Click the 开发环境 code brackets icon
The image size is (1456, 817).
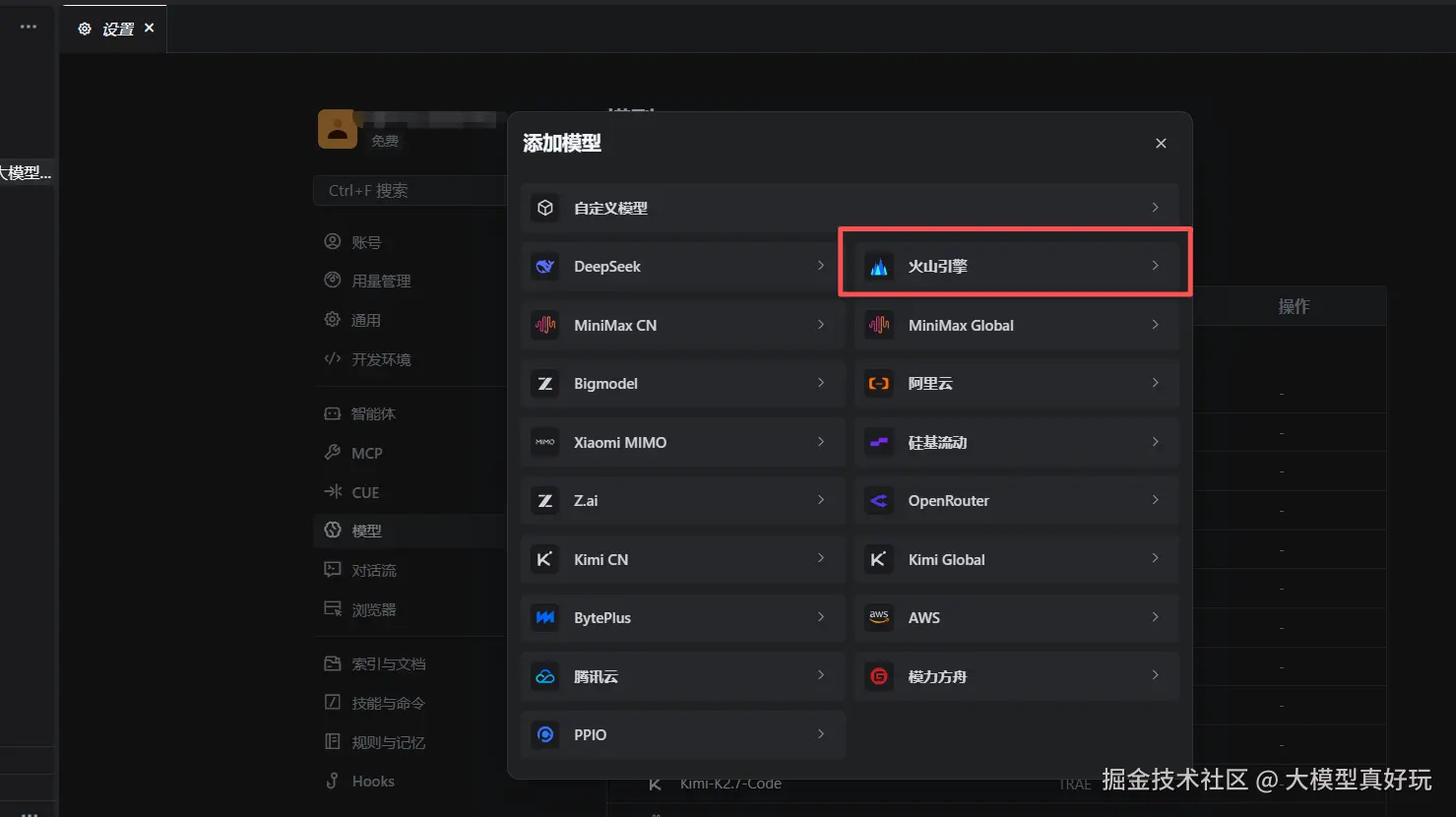pyautogui.click(x=333, y=358)
